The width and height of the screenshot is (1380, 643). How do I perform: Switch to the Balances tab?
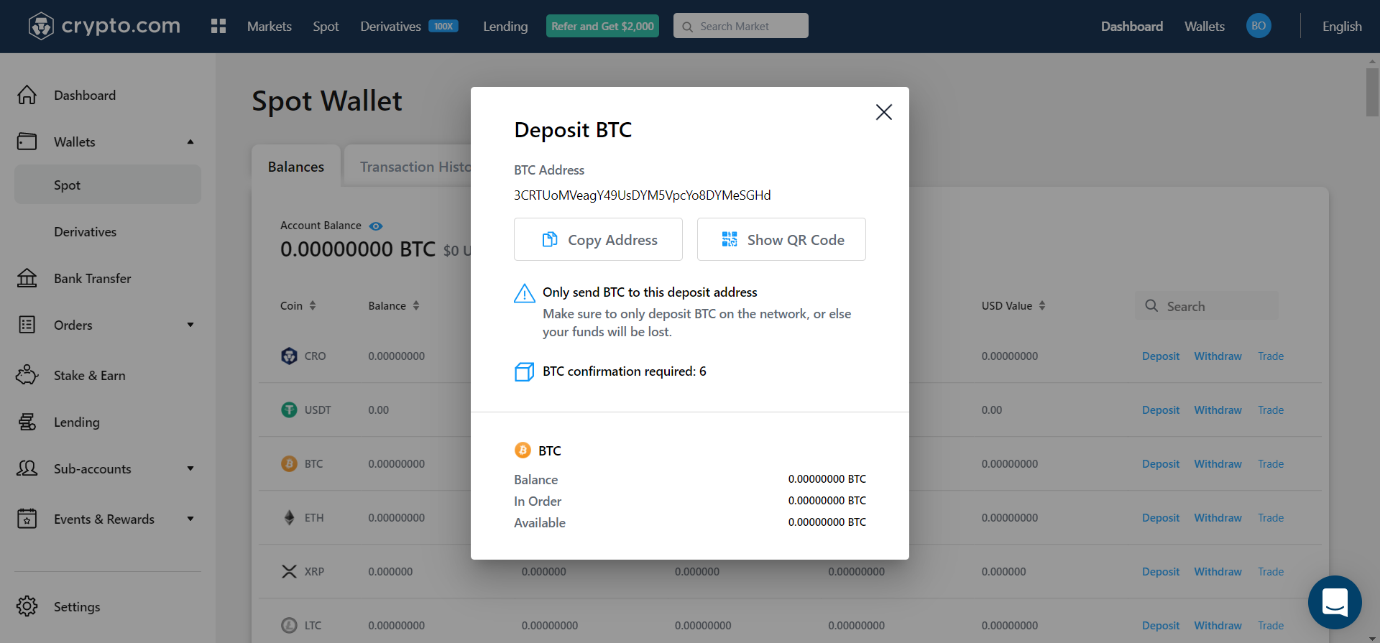point(296,167)
